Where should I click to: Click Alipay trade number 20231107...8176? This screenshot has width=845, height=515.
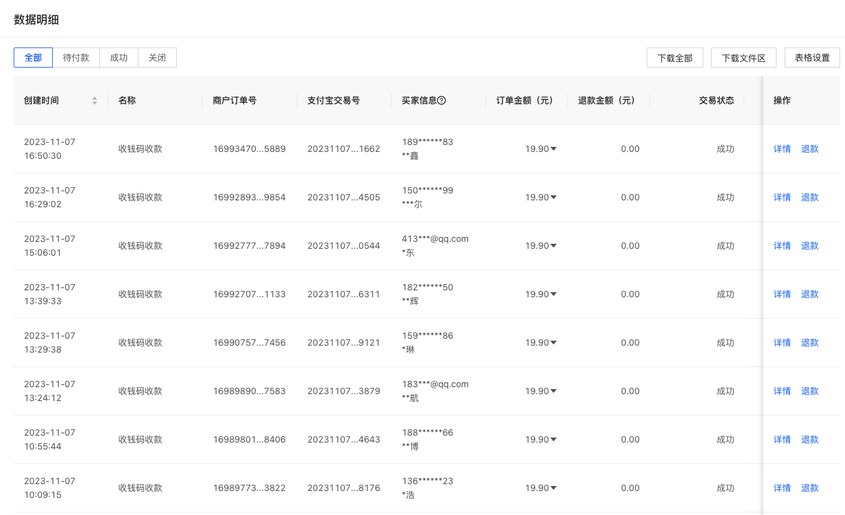point(344,488)
